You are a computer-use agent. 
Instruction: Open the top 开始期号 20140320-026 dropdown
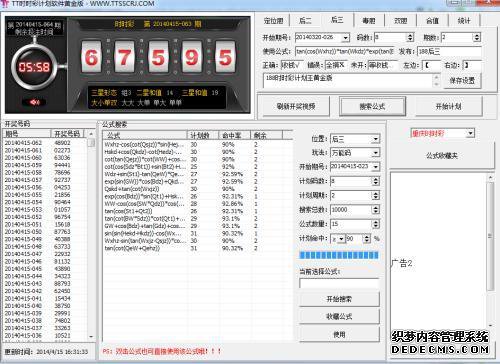[346, 38]
